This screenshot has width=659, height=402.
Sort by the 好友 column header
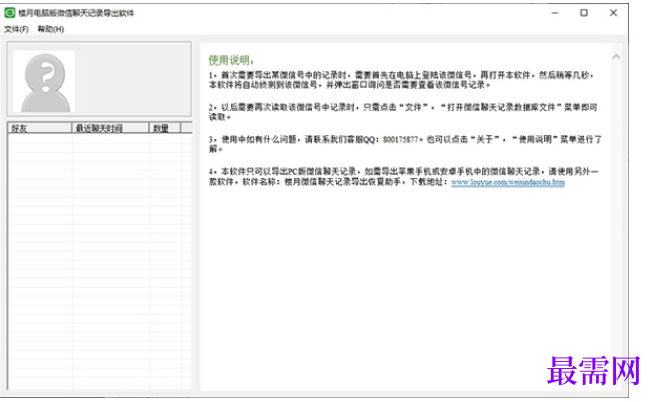point(40,128)
